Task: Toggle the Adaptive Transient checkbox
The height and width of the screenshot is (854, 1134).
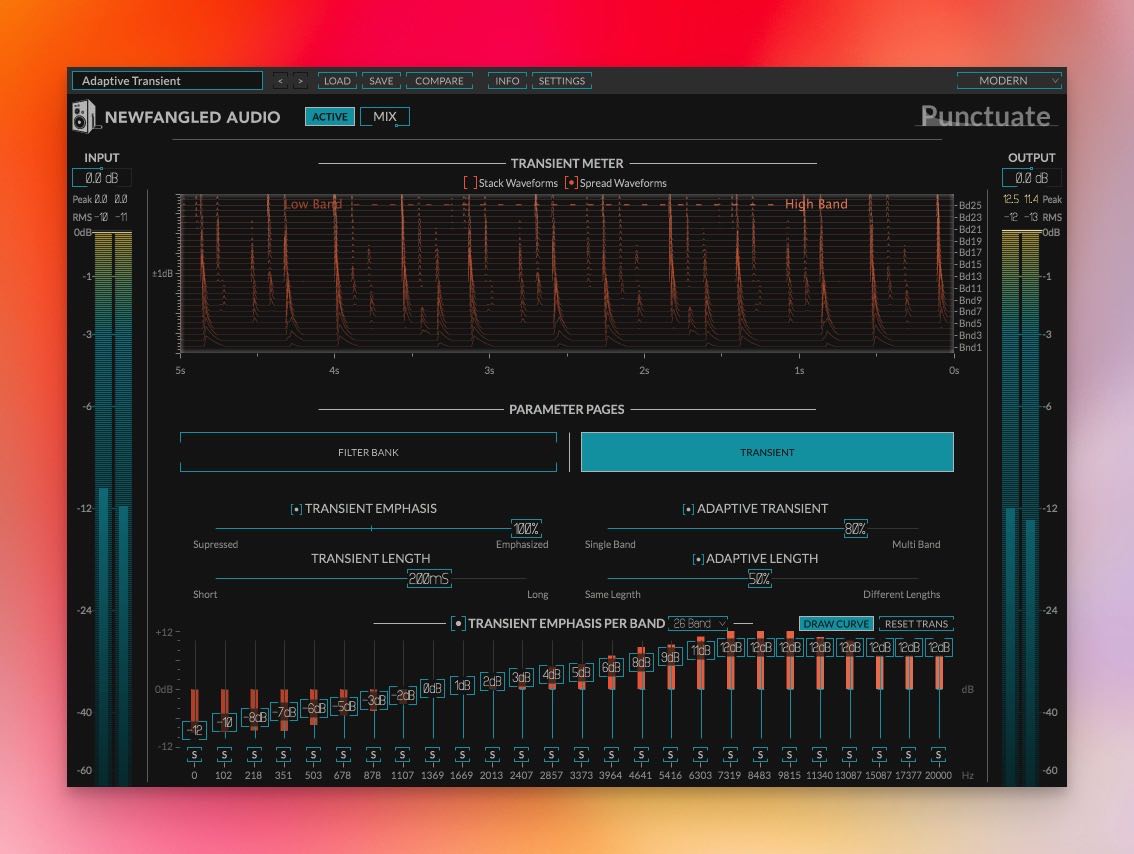Action: click(688, 509)
